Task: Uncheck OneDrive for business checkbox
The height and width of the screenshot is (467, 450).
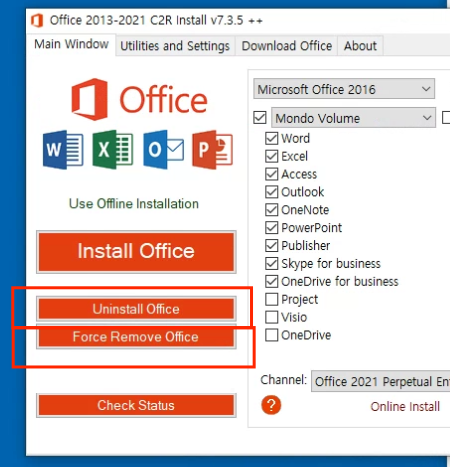Action: [272, 281]
